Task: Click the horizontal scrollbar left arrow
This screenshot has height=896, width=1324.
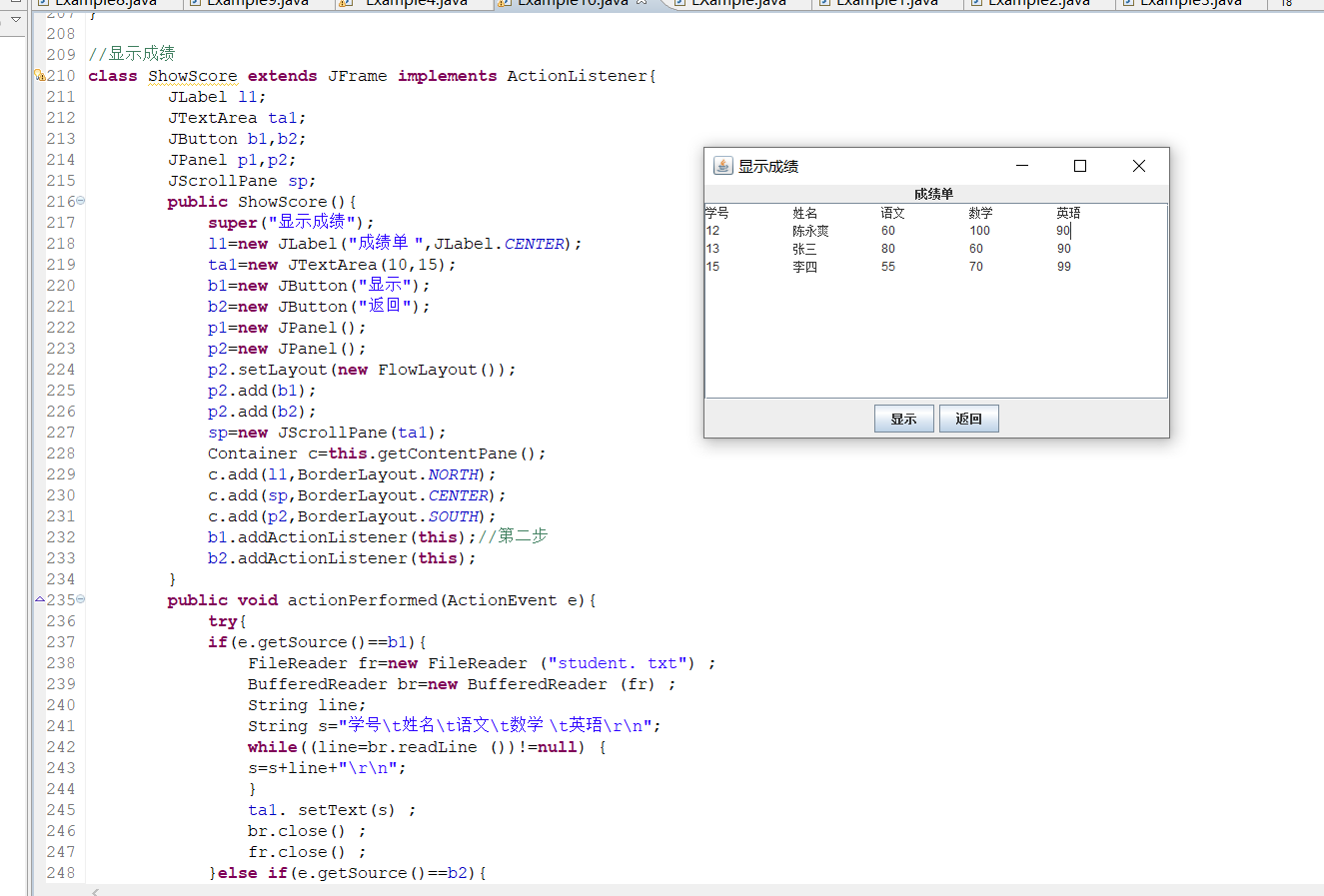Action: point(96,890)
